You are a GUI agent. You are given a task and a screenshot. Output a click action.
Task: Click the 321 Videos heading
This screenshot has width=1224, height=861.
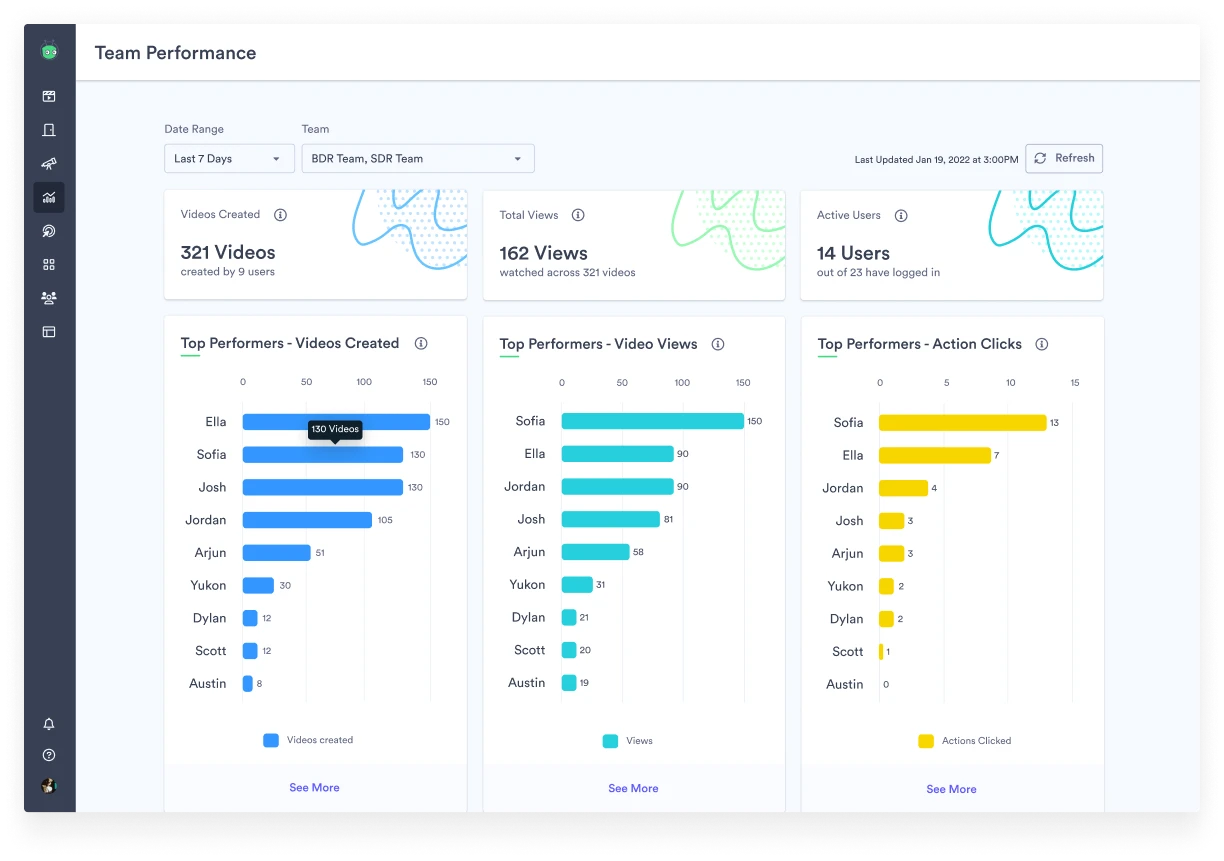(228, 253)
